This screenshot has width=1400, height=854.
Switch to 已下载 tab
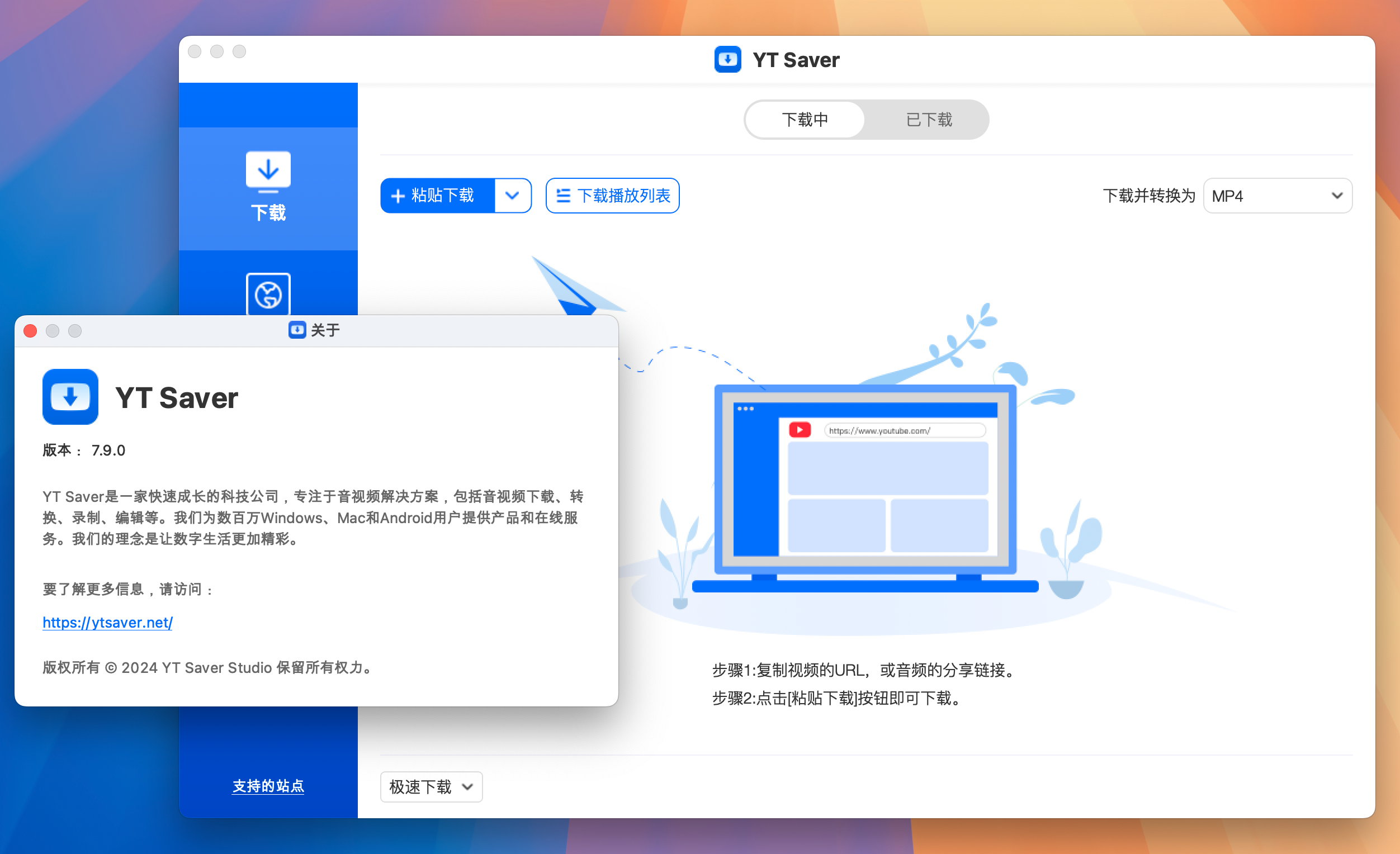[927, 120]
